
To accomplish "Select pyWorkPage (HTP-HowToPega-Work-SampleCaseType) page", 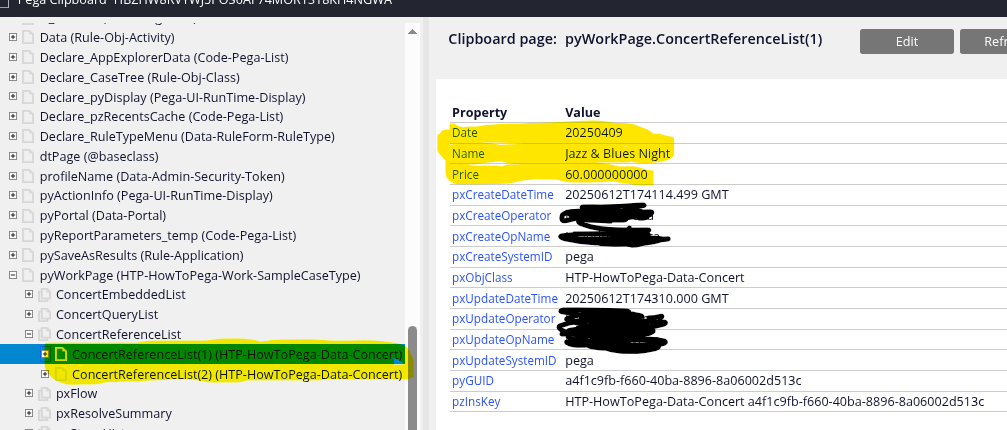I will pyautogui.click(x=200, y=276).
